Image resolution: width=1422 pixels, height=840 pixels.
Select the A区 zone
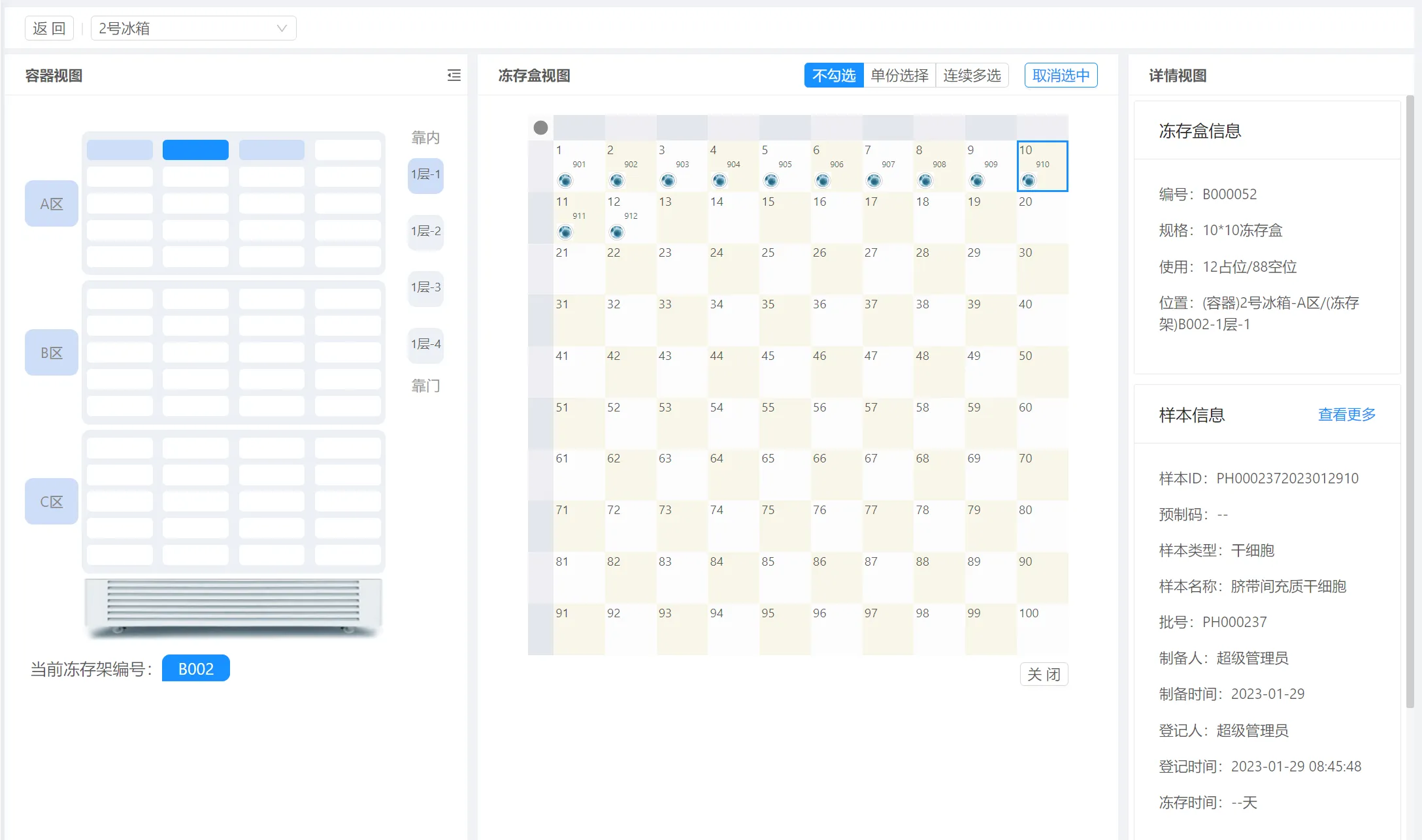coord(52,204)
